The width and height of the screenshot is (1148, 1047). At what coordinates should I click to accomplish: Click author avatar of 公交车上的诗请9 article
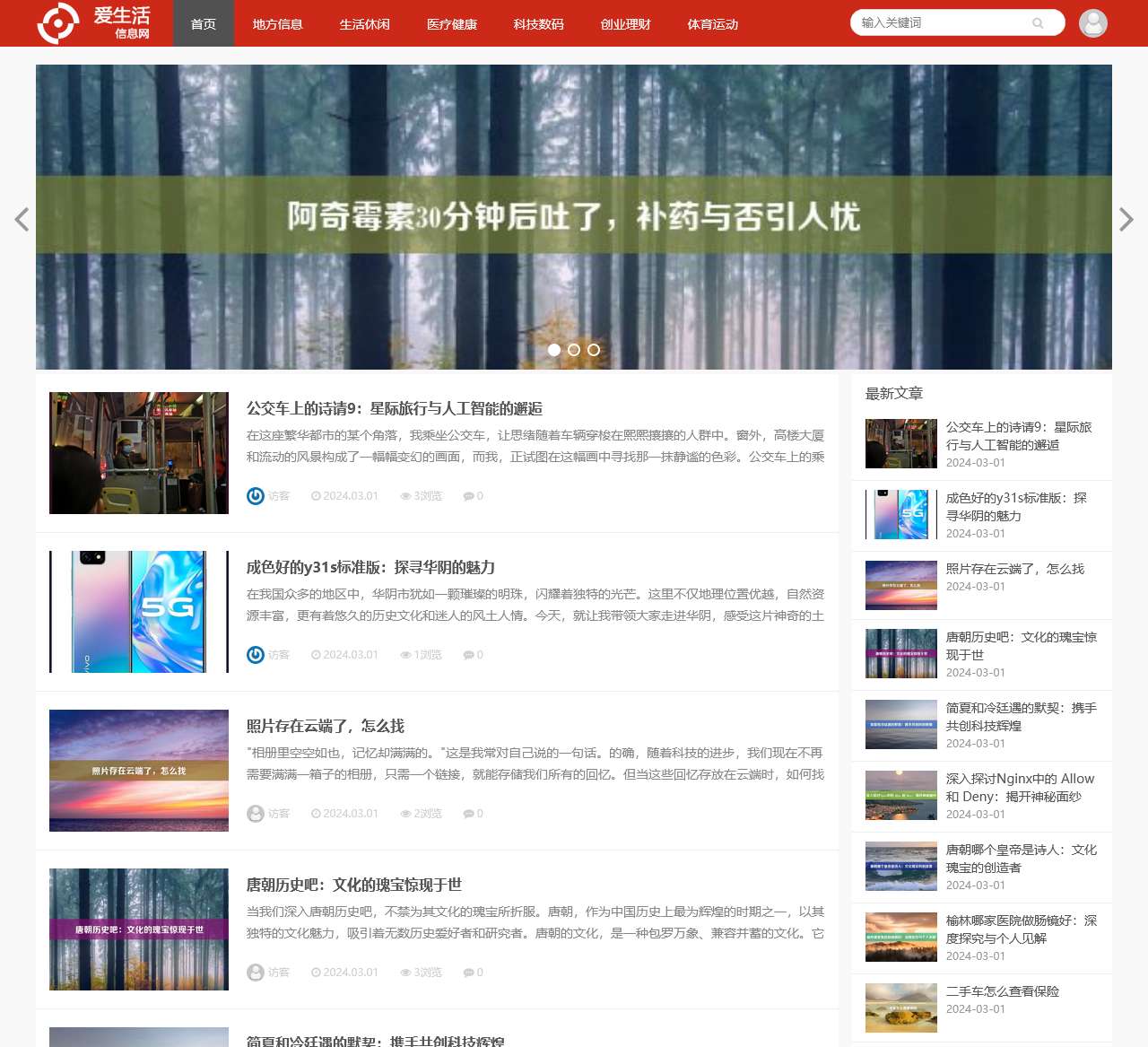256,496
